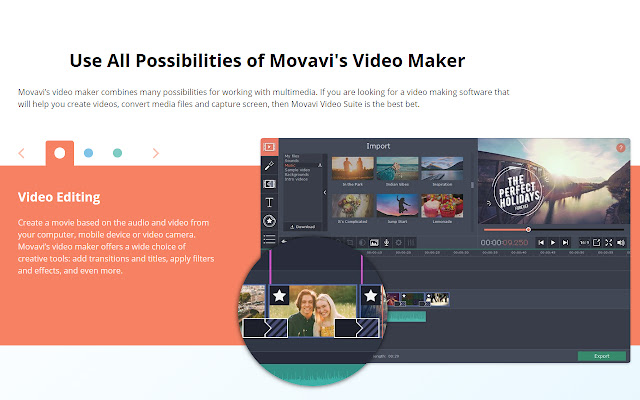640x400 pixels.
Task: Click the orange help question mark
Action: (620, 148)
